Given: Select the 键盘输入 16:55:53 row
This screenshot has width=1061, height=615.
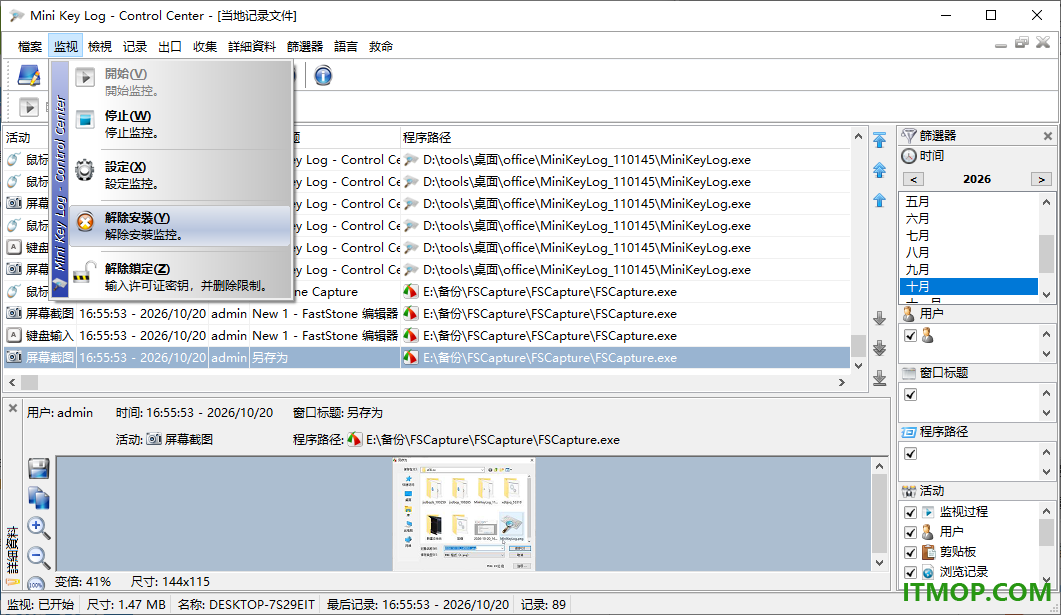Looking at the screenshot, I should click(x=427, y=336).
